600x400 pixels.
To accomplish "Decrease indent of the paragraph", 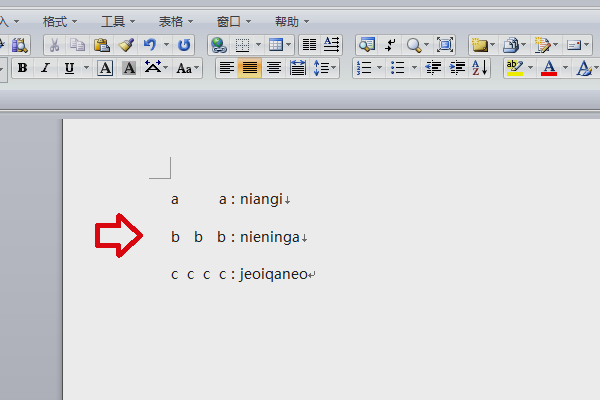I will 433,68.
